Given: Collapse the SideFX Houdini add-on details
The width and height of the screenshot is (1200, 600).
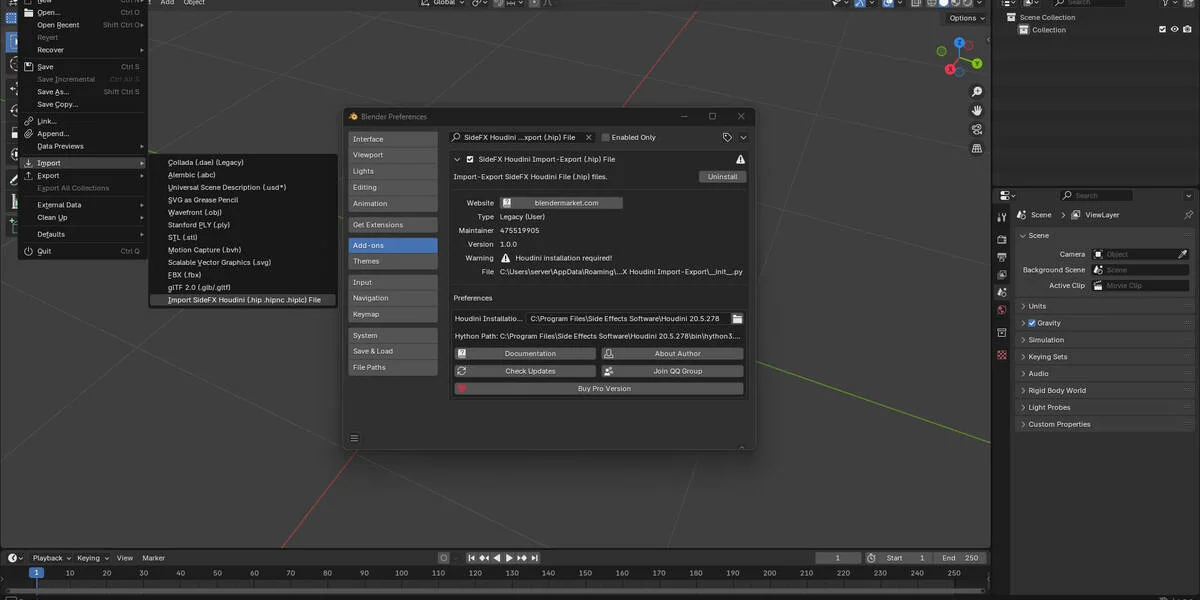Looking at the screenshot, I should click(x=457, y=158).
